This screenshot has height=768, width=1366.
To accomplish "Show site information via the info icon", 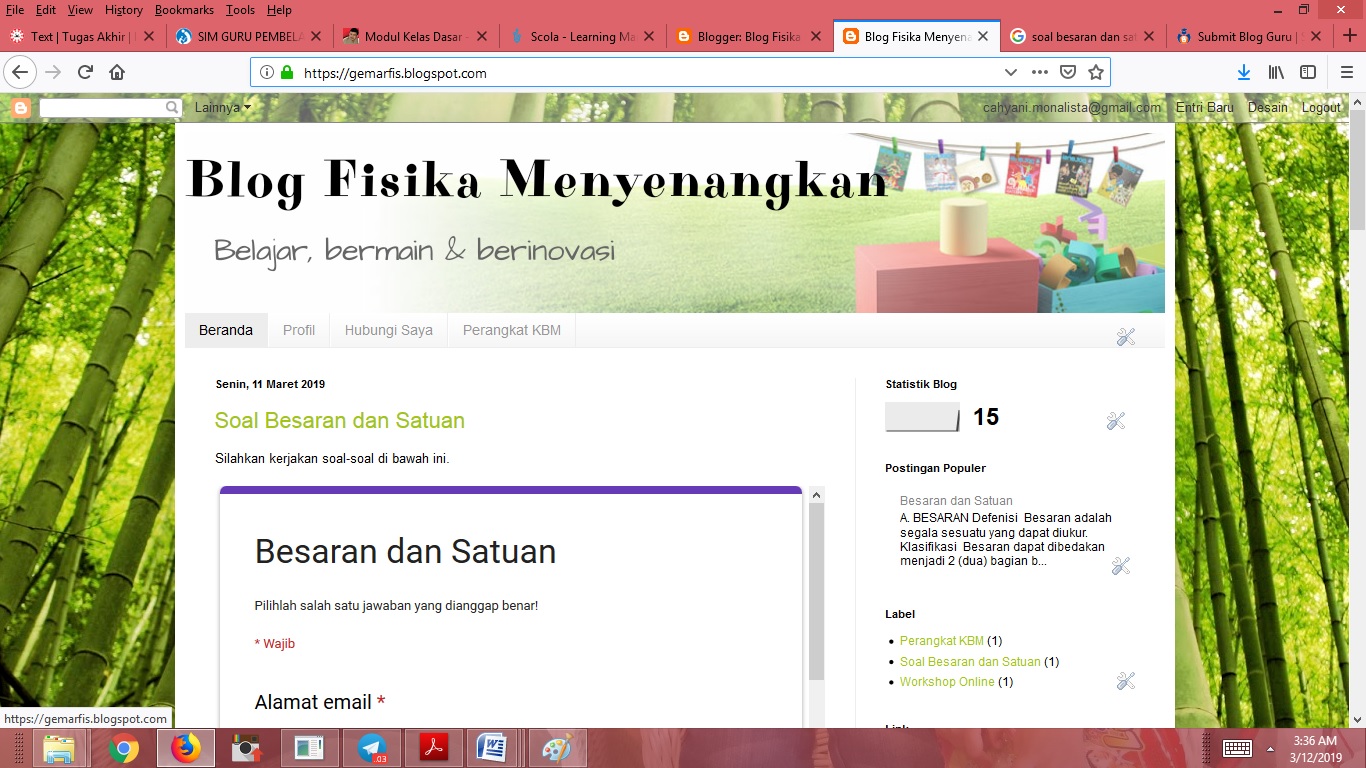I will tap(267, 72).
